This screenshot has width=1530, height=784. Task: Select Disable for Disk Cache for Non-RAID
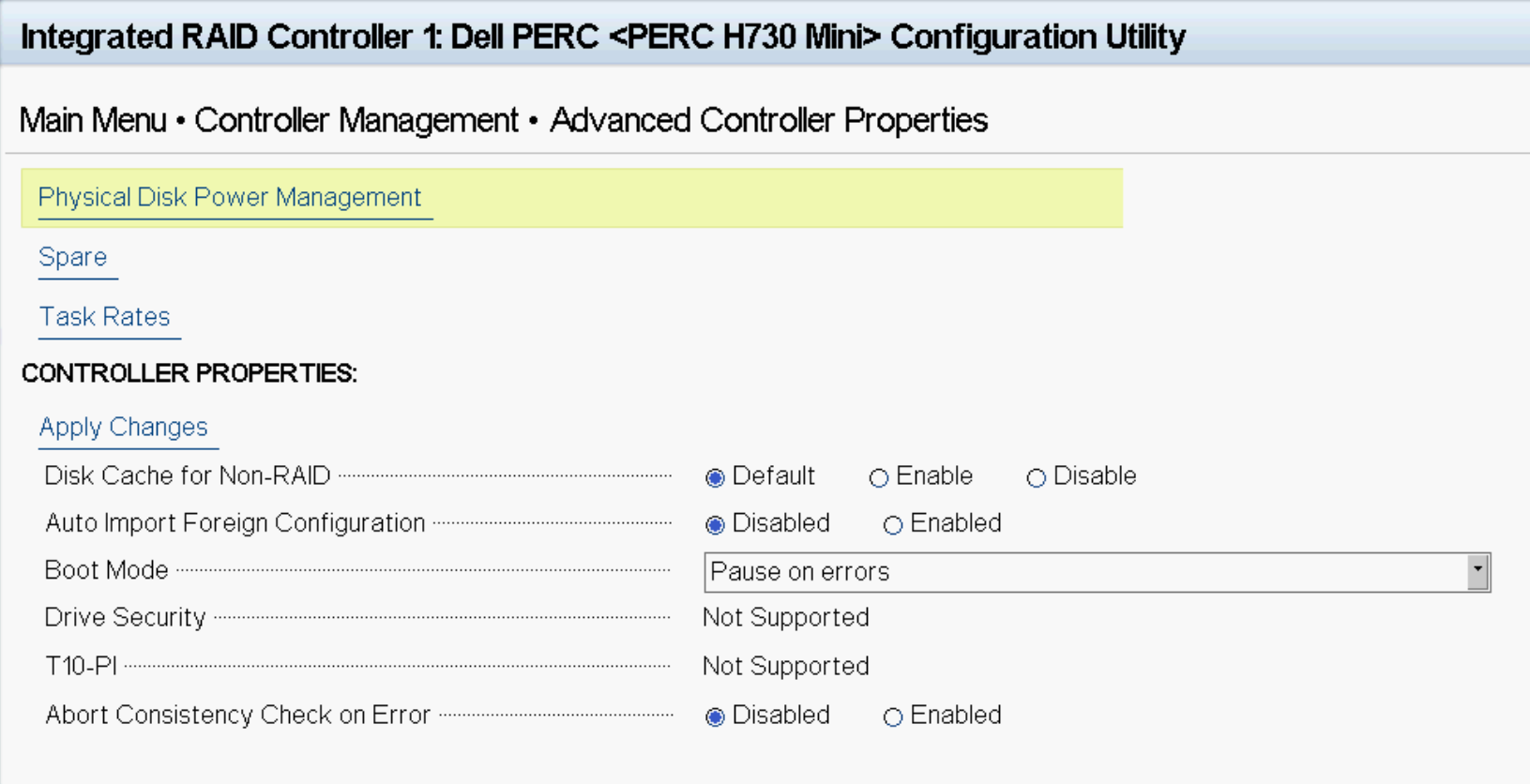tap(1036, 478)
